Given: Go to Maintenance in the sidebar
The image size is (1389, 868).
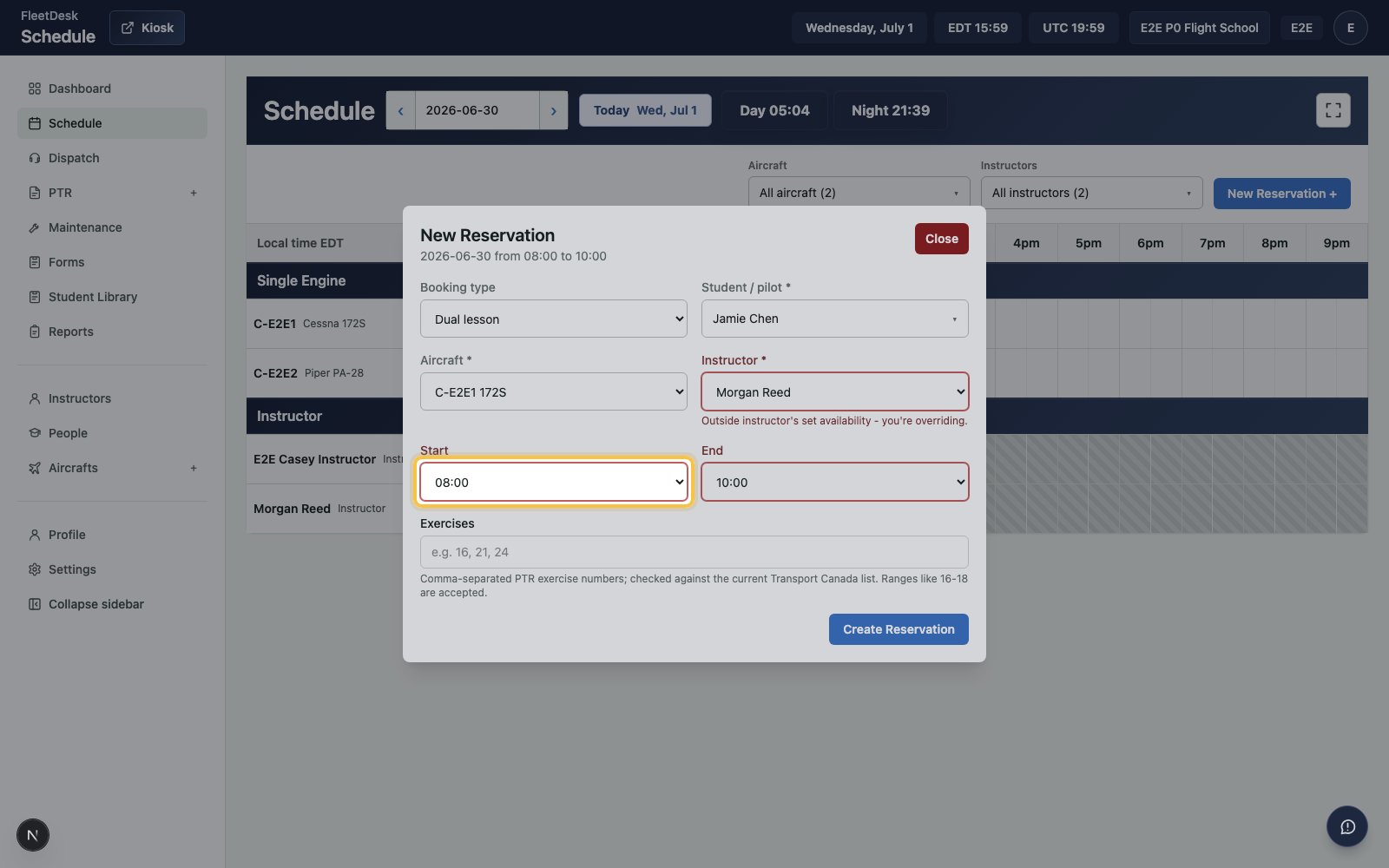Looking at the screenshot, I should [112, 227].
